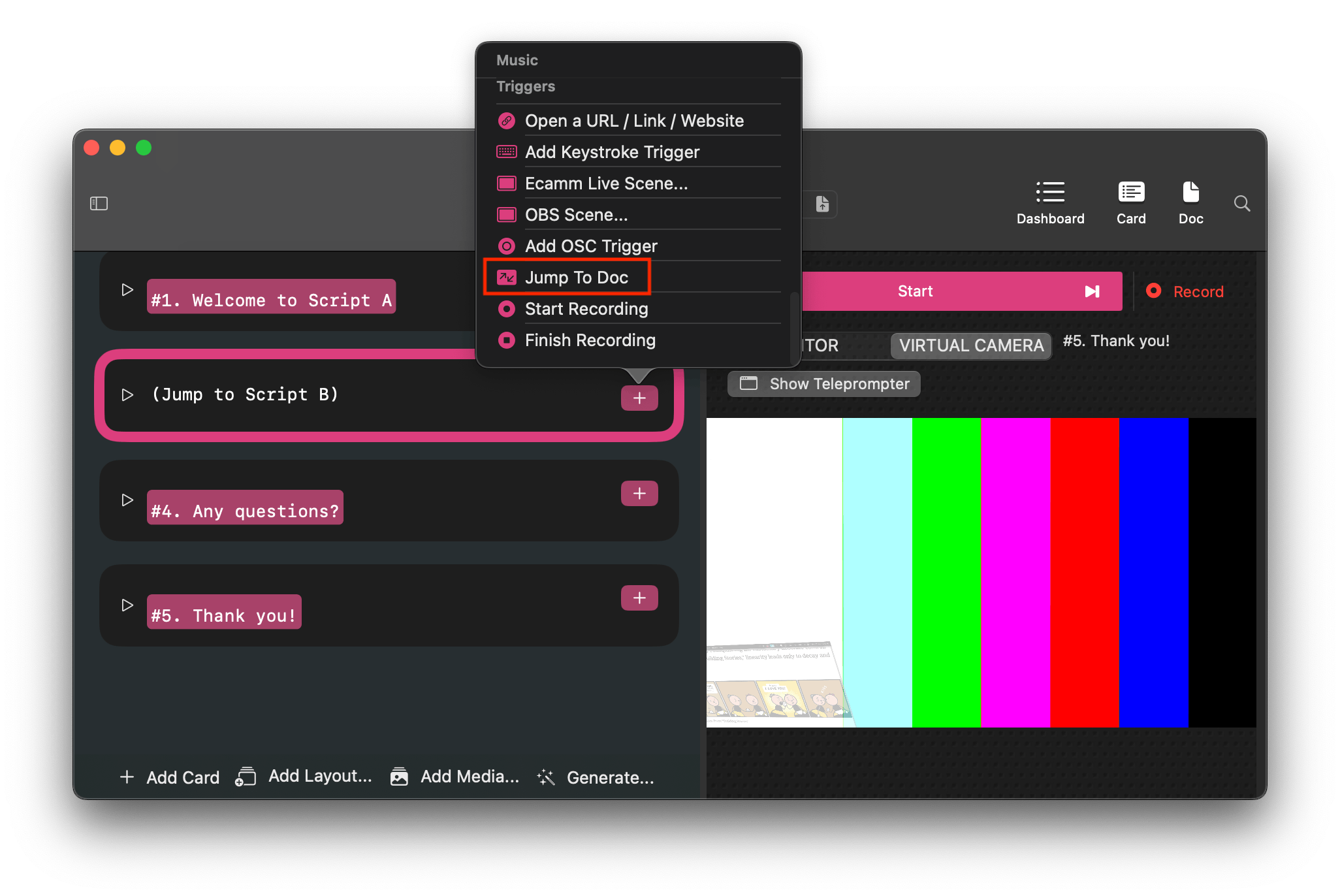
Task: Click the document export icon in toolbar
Action: [x=823, y=204]
